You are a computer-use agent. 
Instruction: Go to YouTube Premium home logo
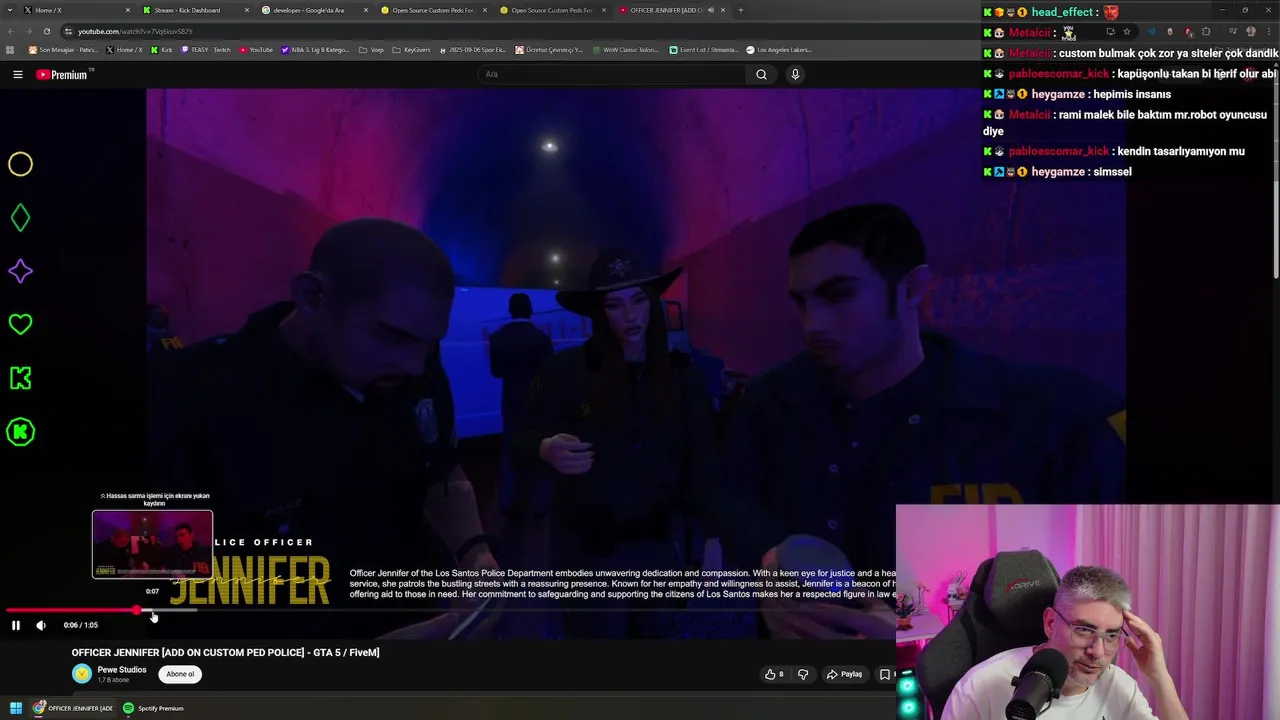(x=62, y=74)
